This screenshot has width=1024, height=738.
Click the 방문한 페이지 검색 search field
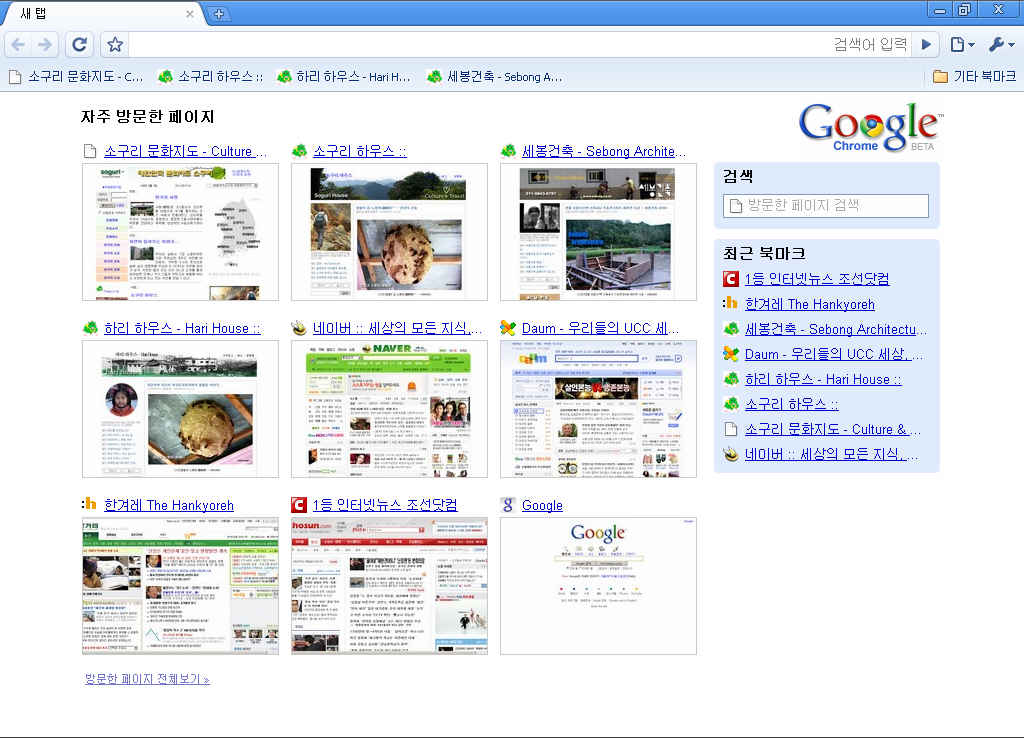coord(826,206)
